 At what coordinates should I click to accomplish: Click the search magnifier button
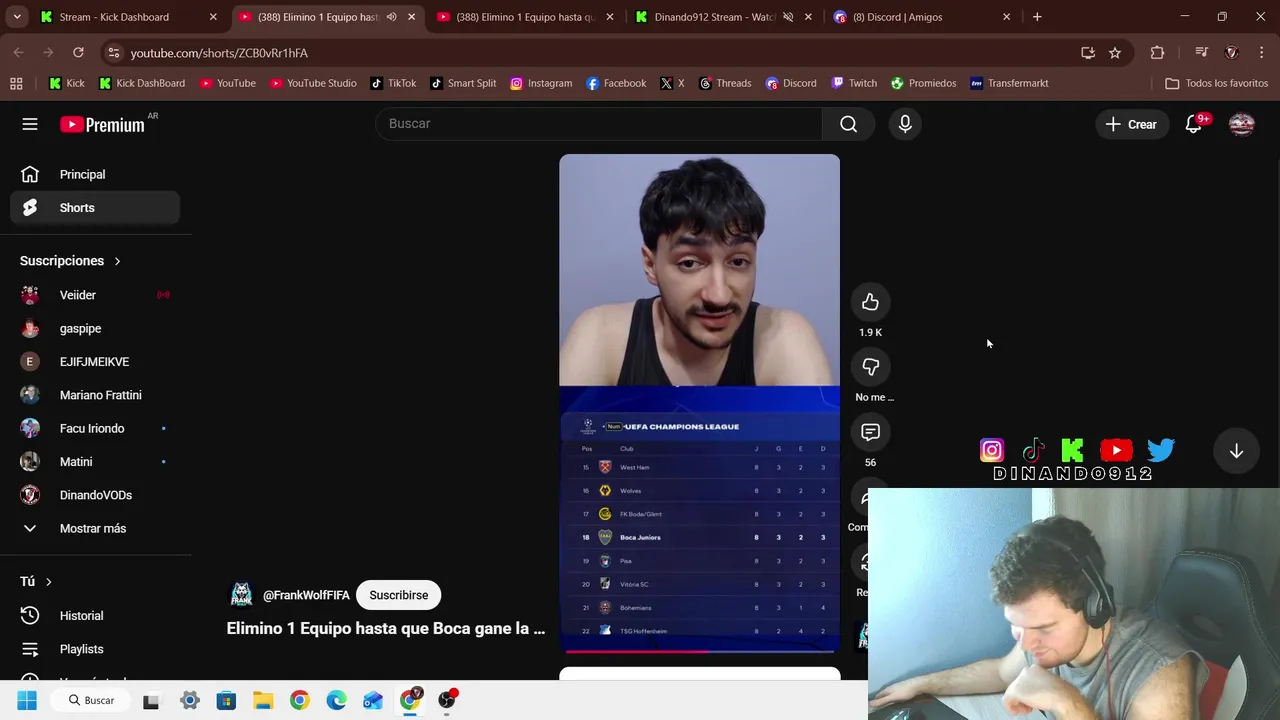point(848,124)
